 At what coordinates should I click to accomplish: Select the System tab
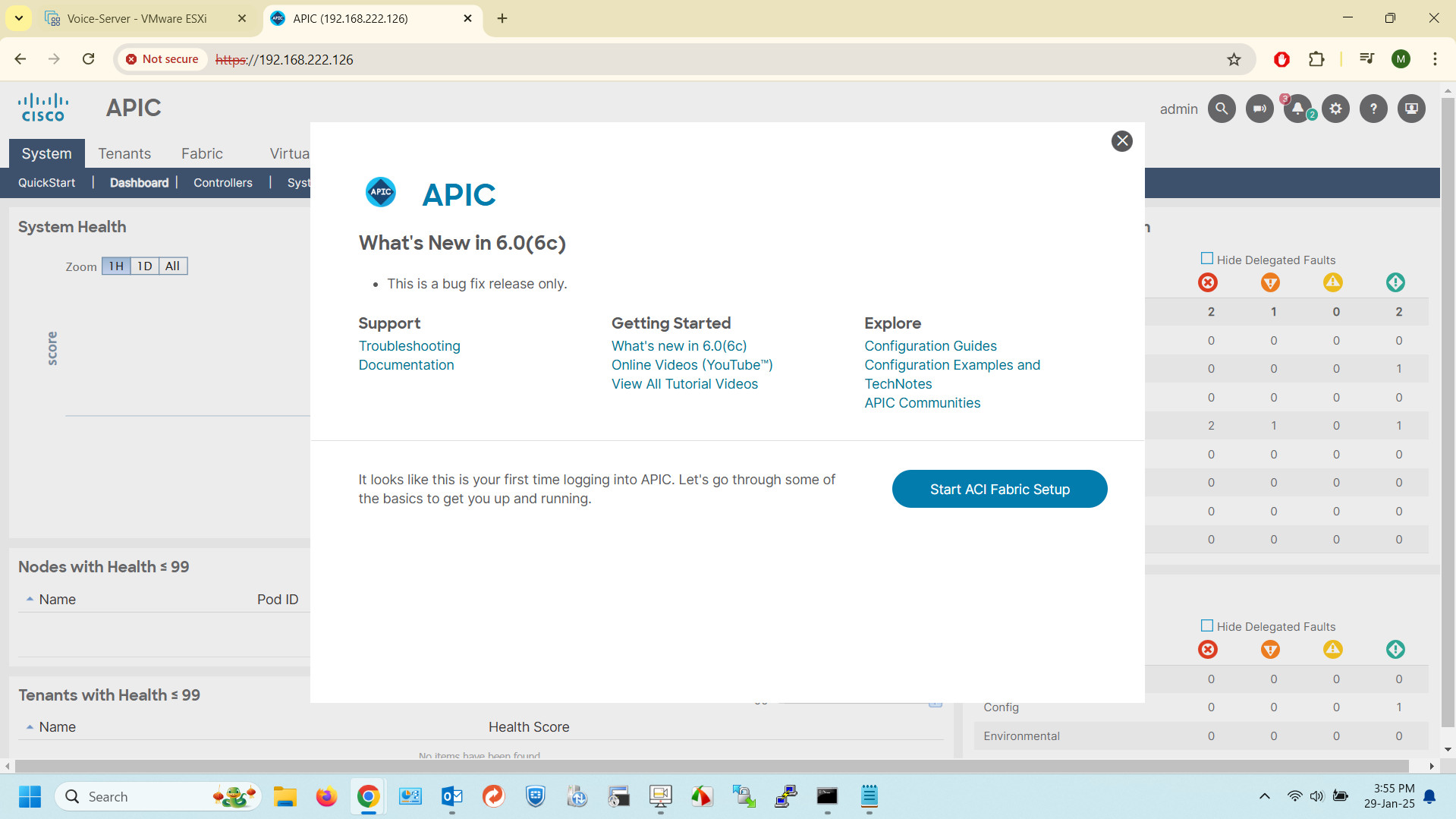pos(46,153)
